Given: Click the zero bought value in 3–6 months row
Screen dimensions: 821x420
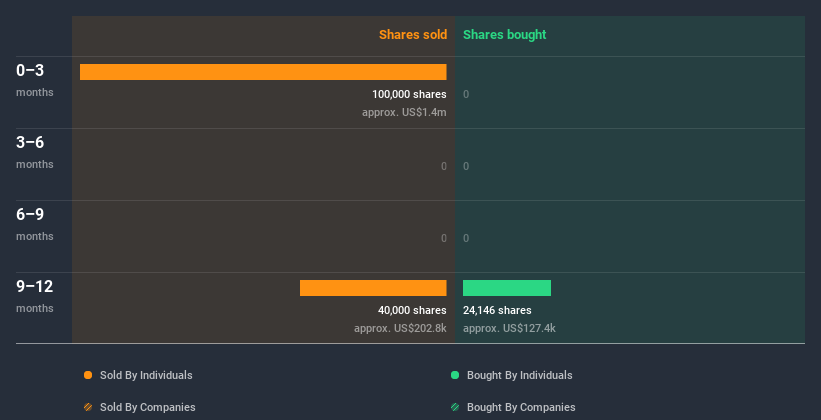Looking at the screenshot, I should 466,166.
